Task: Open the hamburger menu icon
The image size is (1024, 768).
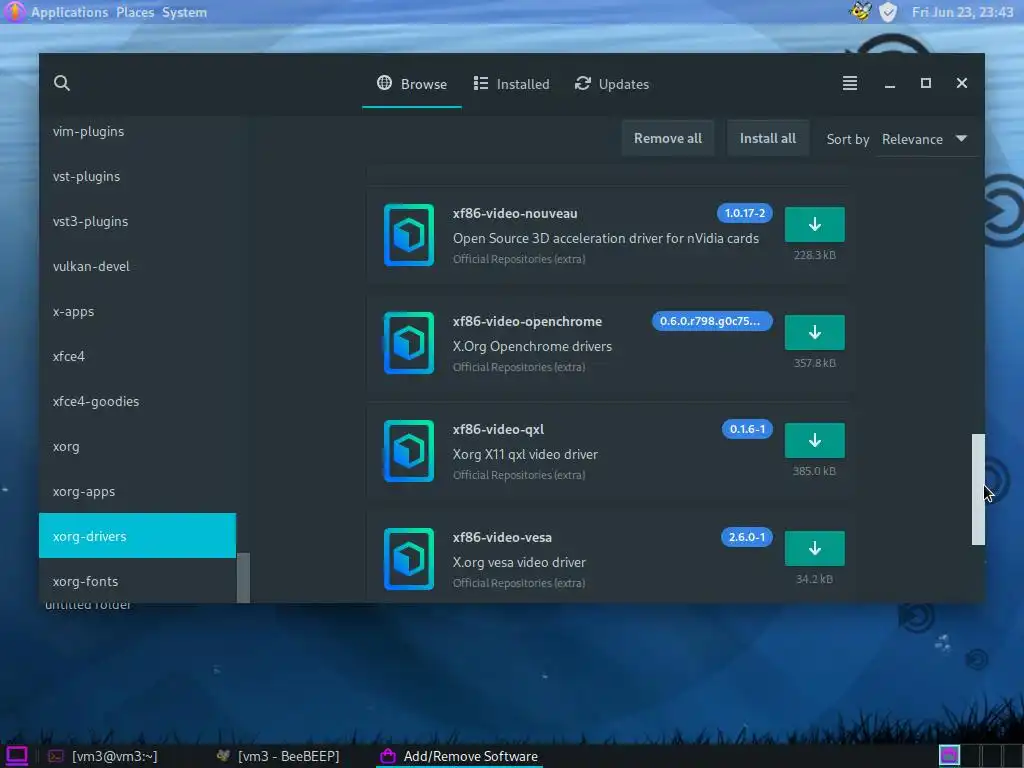Action: click(850, 83)
